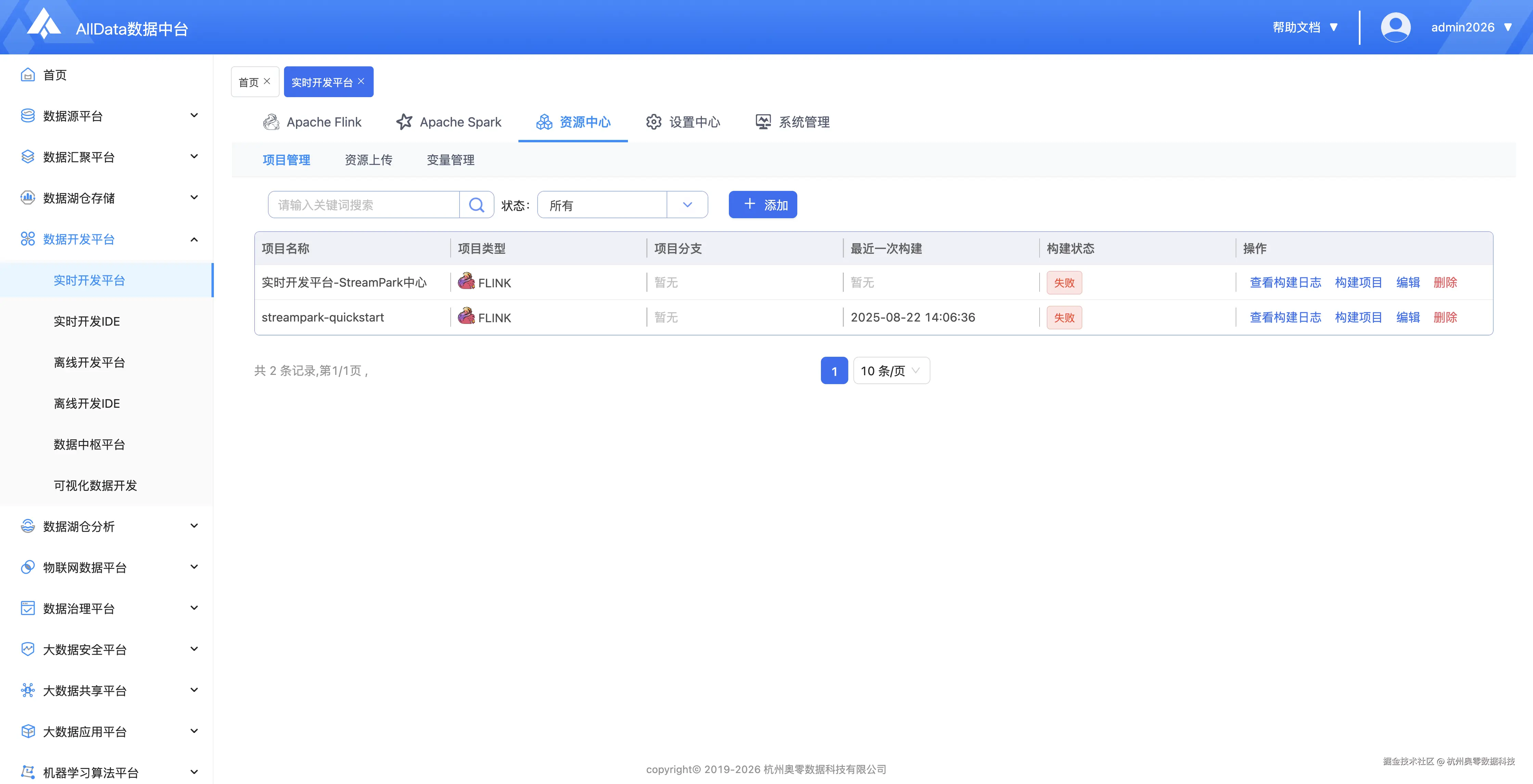Screen dimensions: 1533x784
Task: Click the Apache Spark star icon
Action: (404, 122)
